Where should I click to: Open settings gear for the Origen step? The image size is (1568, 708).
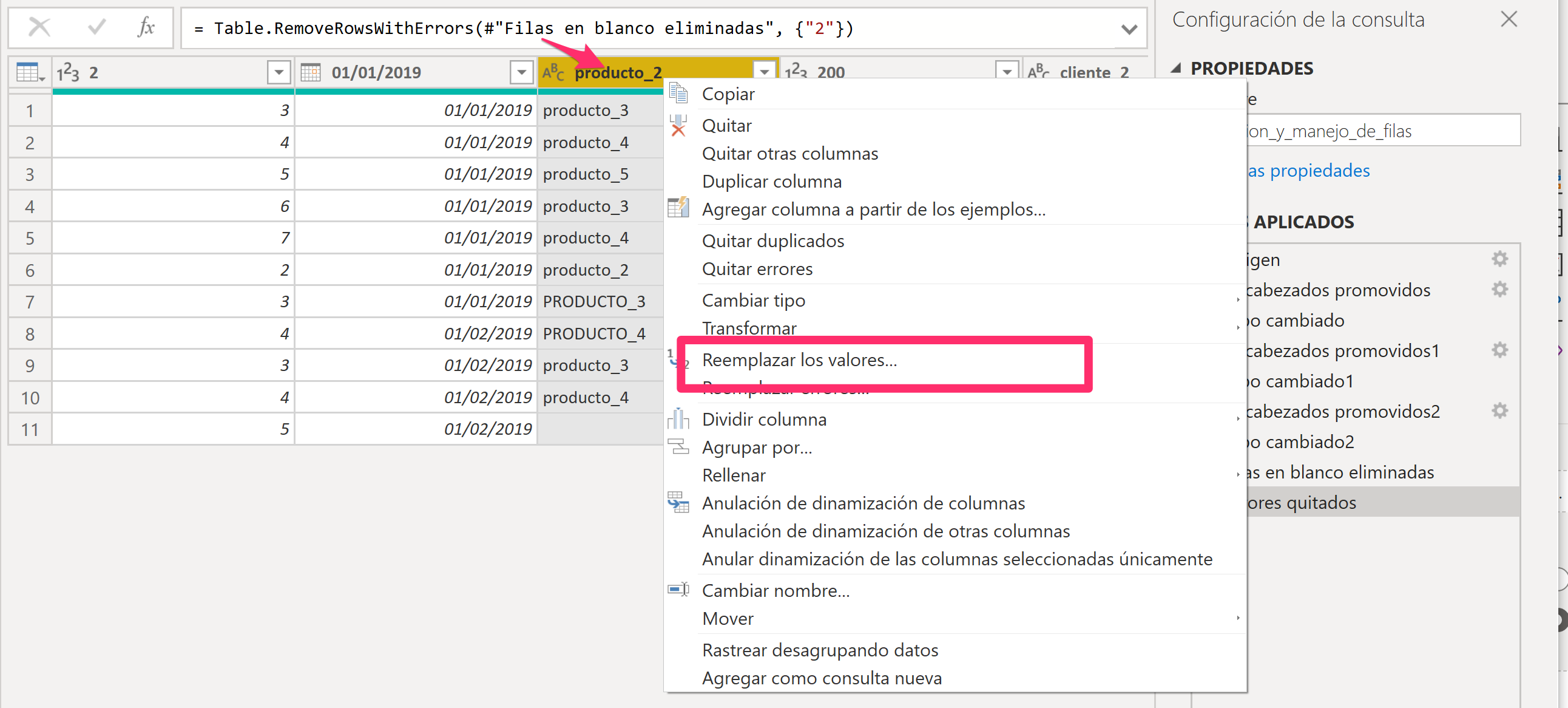(1500, 259)
